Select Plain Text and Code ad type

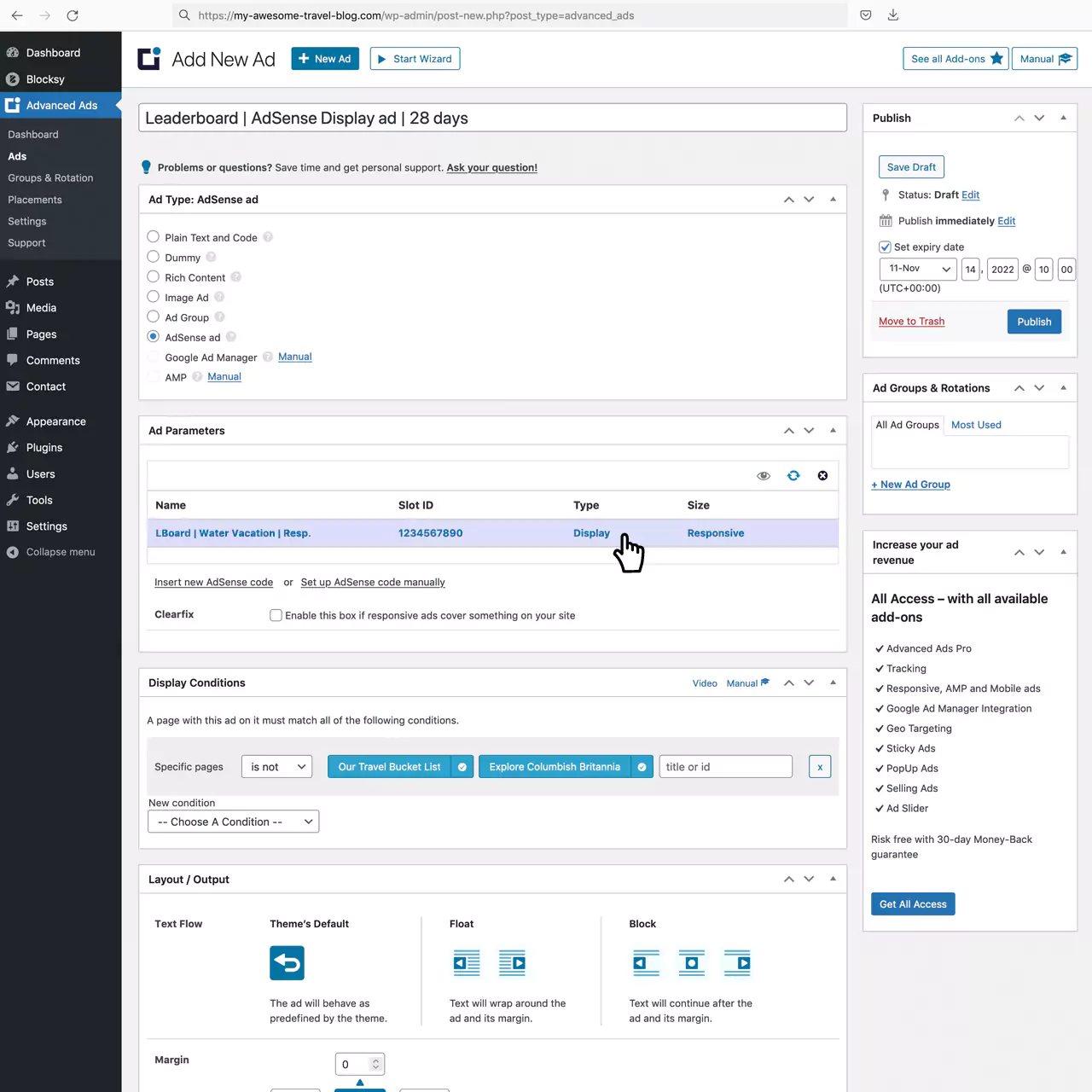pyautogui.click(x=154, y=236)
